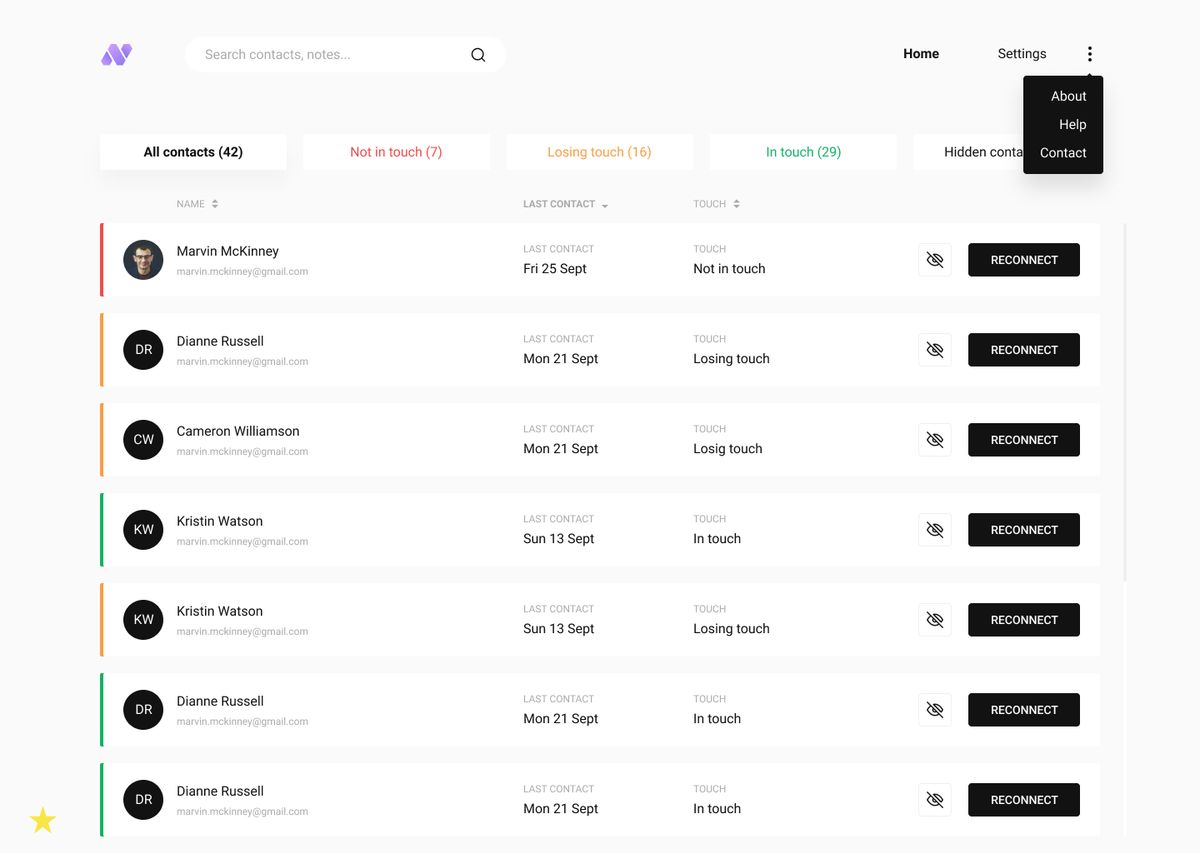Click the app logo in the top left

coord(115,55)
